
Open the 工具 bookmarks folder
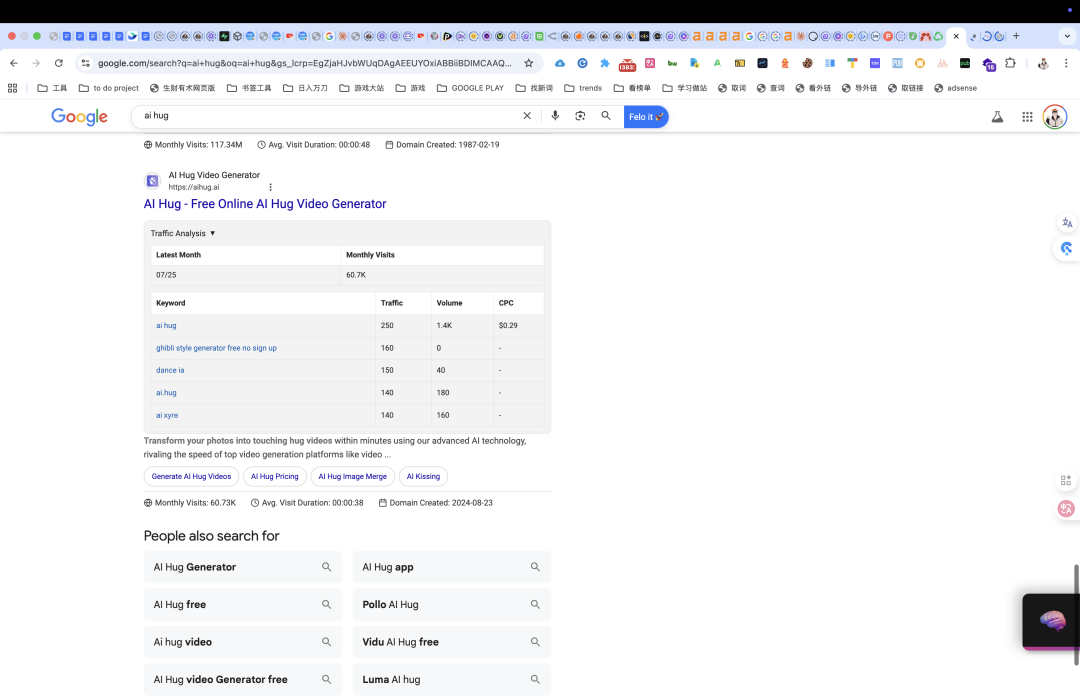click(52, 88)
